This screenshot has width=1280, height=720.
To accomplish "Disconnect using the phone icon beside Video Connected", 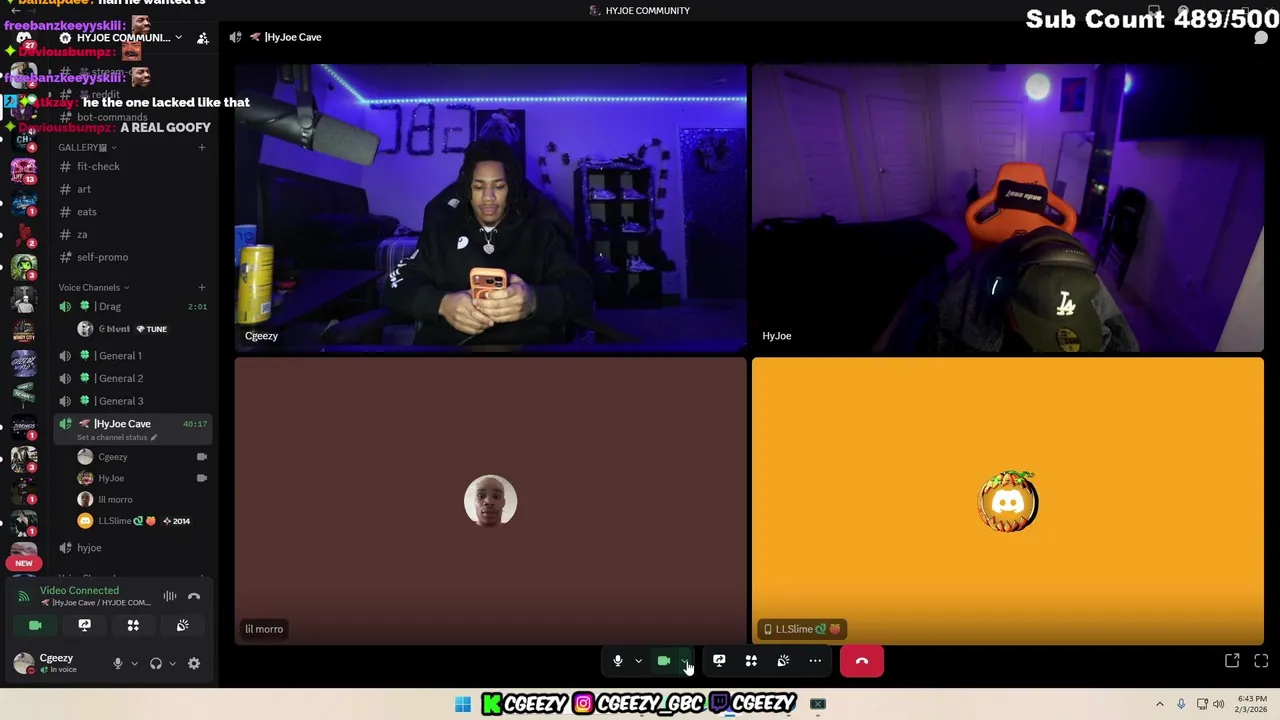I will coord(194,596).
